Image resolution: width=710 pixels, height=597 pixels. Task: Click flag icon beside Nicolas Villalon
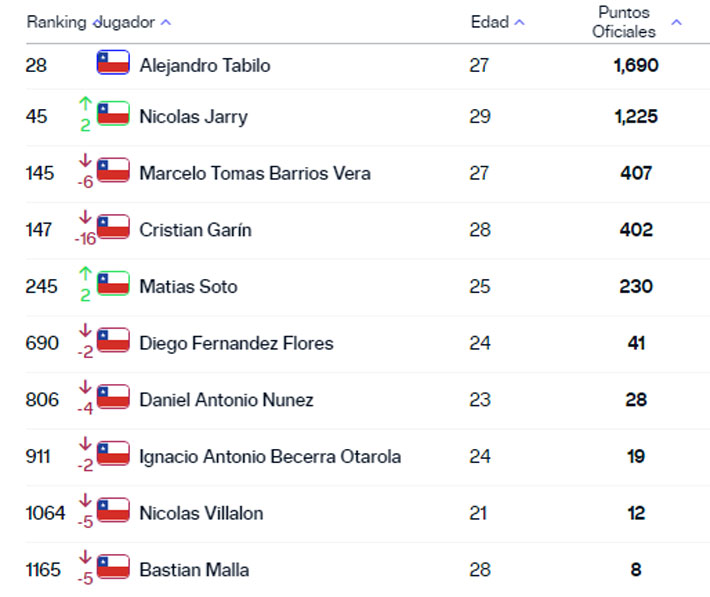pyautogui.click(x=113, y=511)
